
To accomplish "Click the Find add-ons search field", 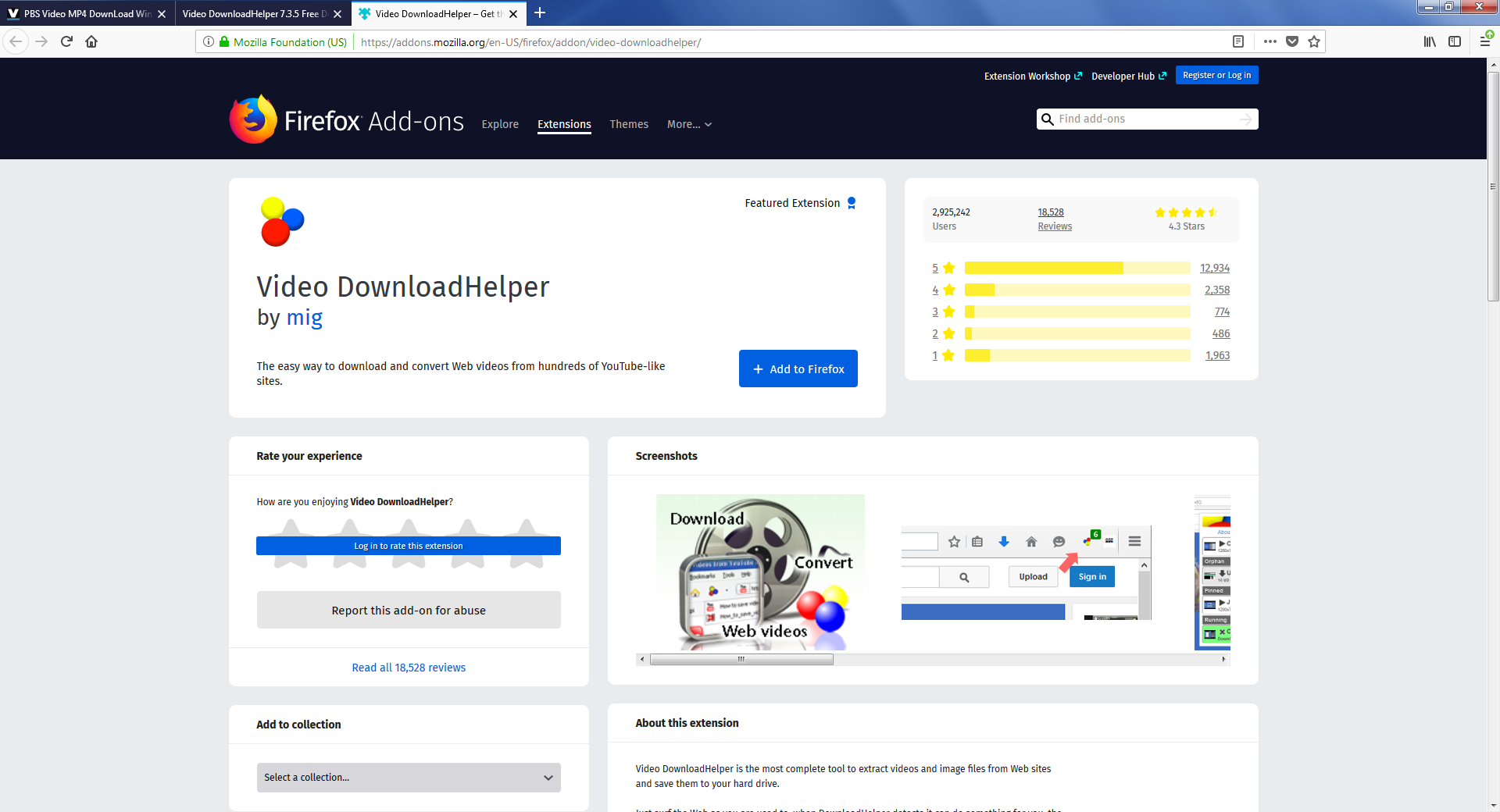I will (1147, 119).
